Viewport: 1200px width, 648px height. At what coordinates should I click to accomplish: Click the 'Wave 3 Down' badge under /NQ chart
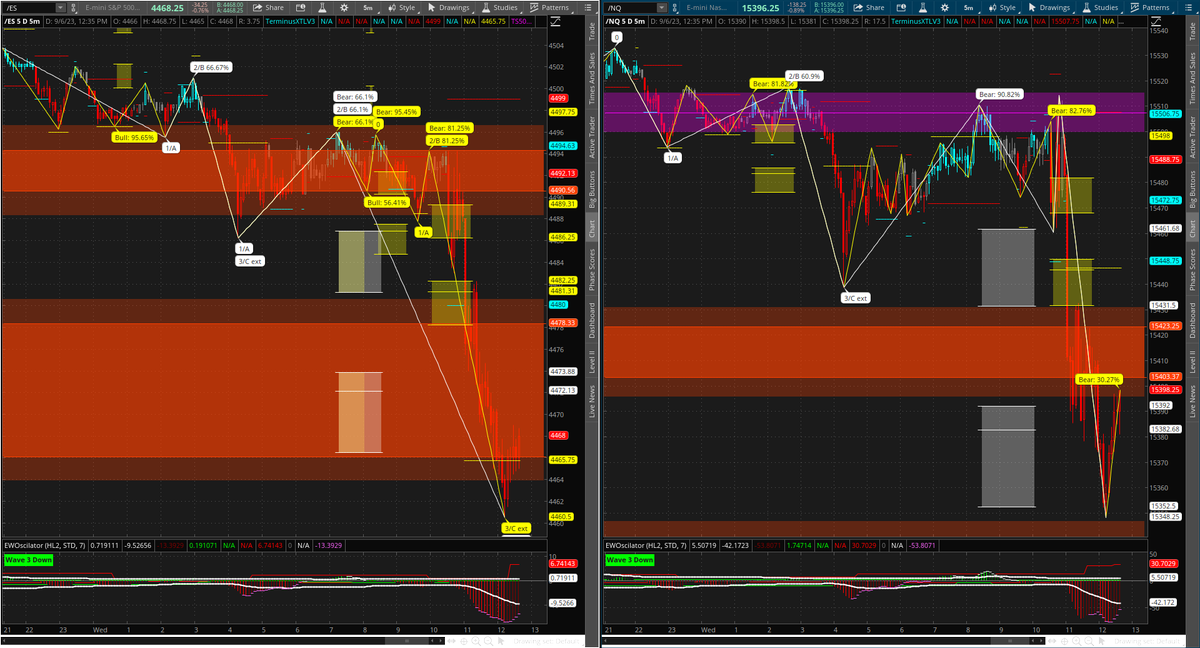(629, 560)
